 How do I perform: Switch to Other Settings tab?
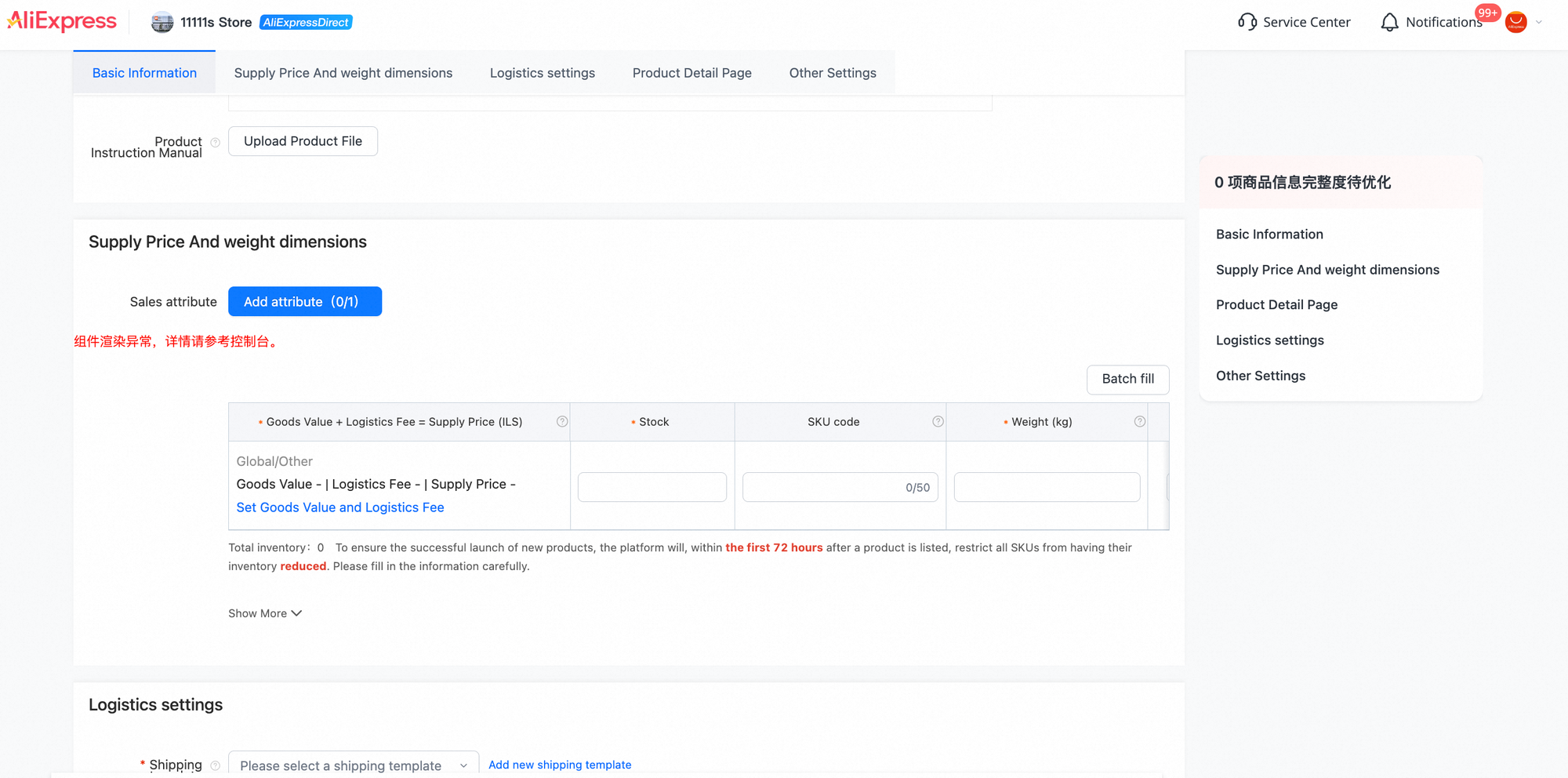(833, 73)
